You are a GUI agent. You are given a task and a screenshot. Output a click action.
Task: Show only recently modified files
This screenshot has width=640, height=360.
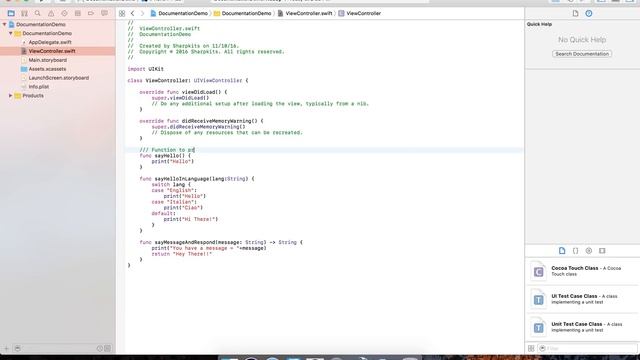(x=100, y=348)
